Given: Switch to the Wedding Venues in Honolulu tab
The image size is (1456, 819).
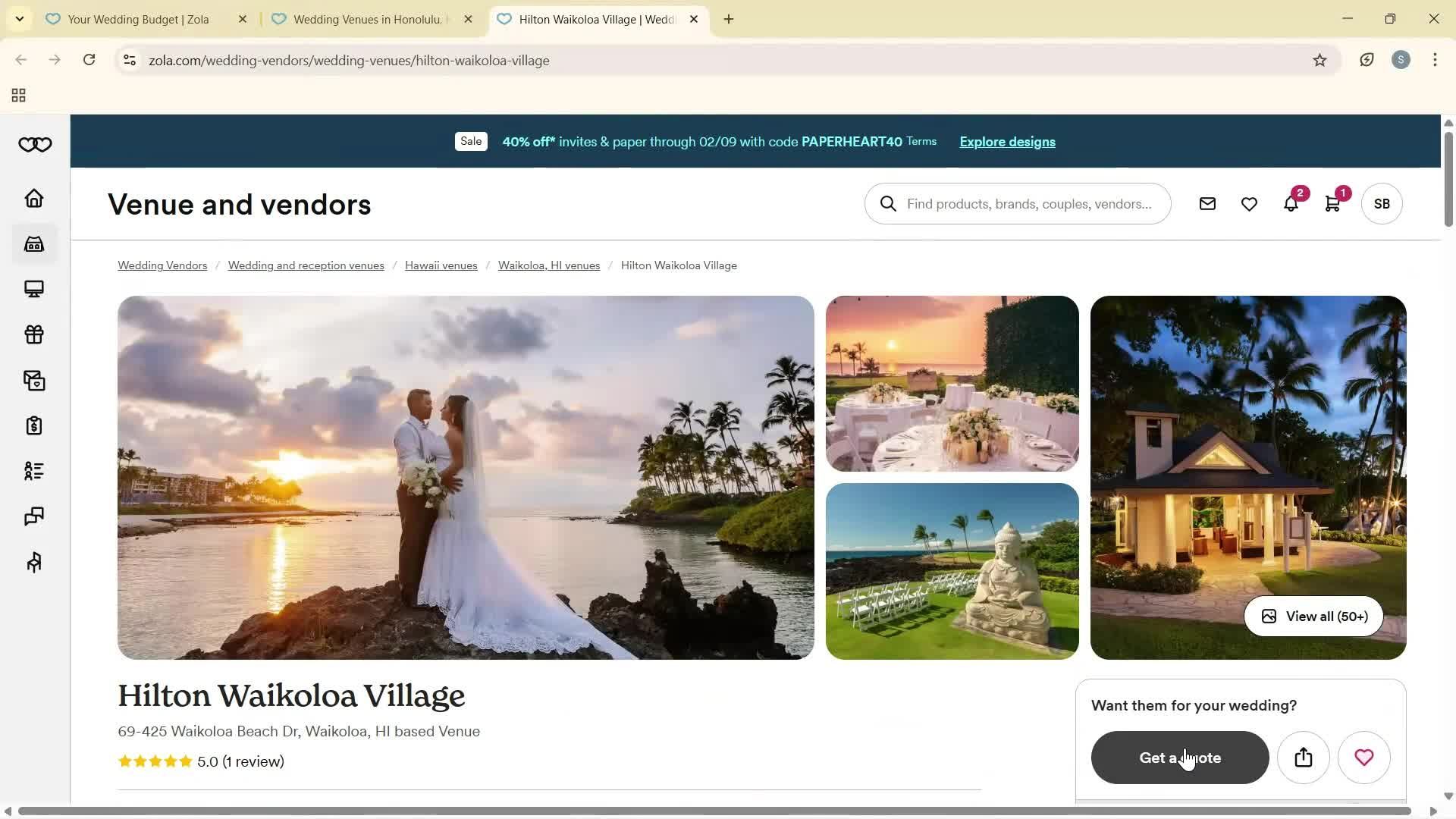Looking at the screenshot, I should (x=364, y=19).
